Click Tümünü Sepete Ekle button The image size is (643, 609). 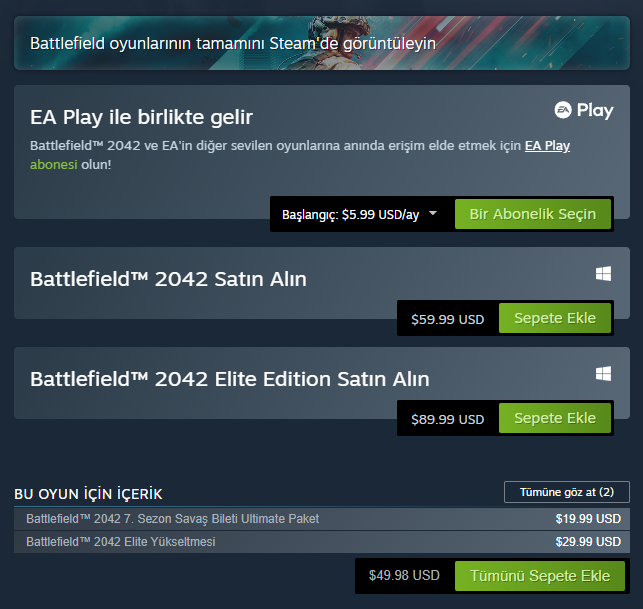[x=540, y=576]
